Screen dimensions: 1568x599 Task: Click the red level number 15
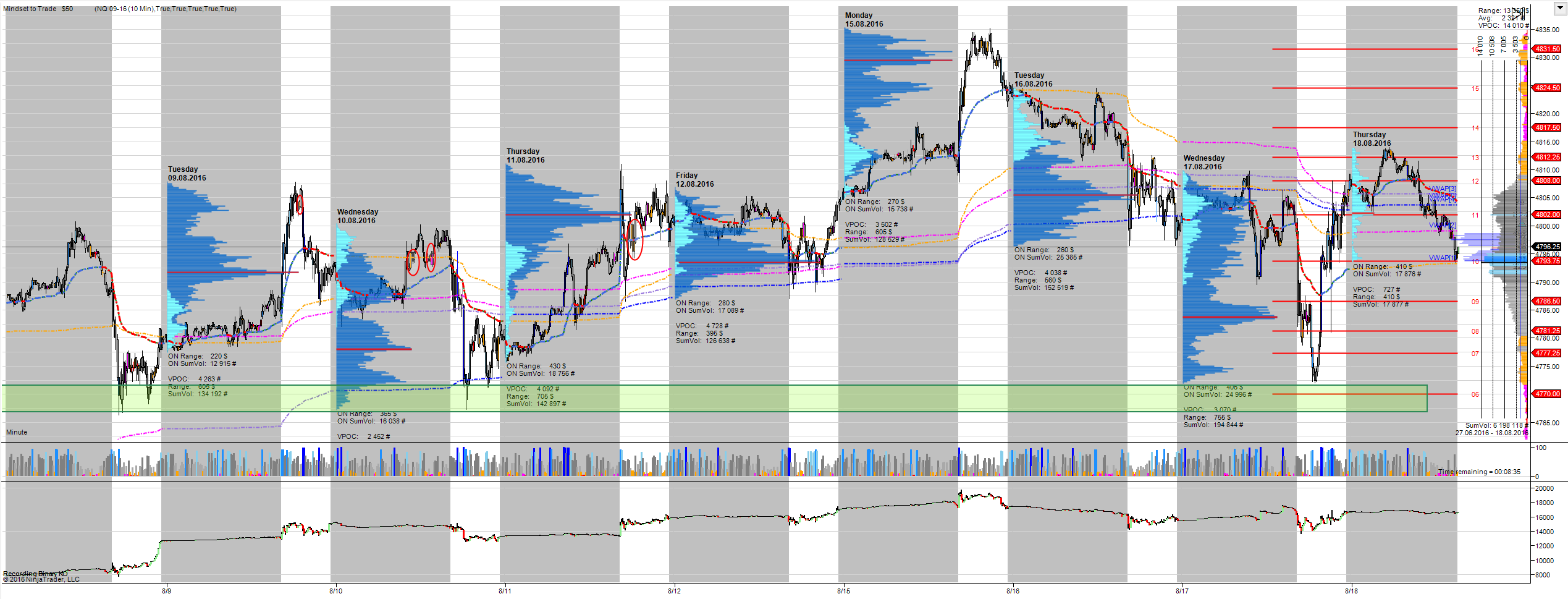(1475, 88)
